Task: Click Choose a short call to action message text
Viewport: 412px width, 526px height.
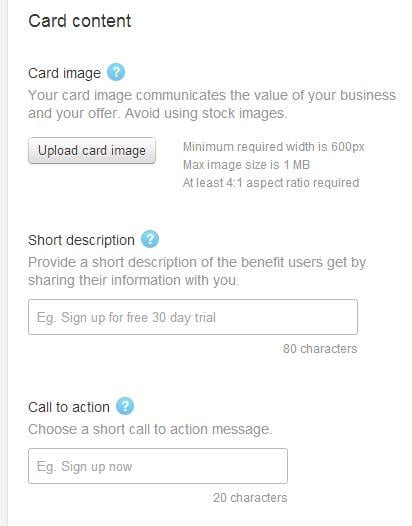Action: [150, 429]
